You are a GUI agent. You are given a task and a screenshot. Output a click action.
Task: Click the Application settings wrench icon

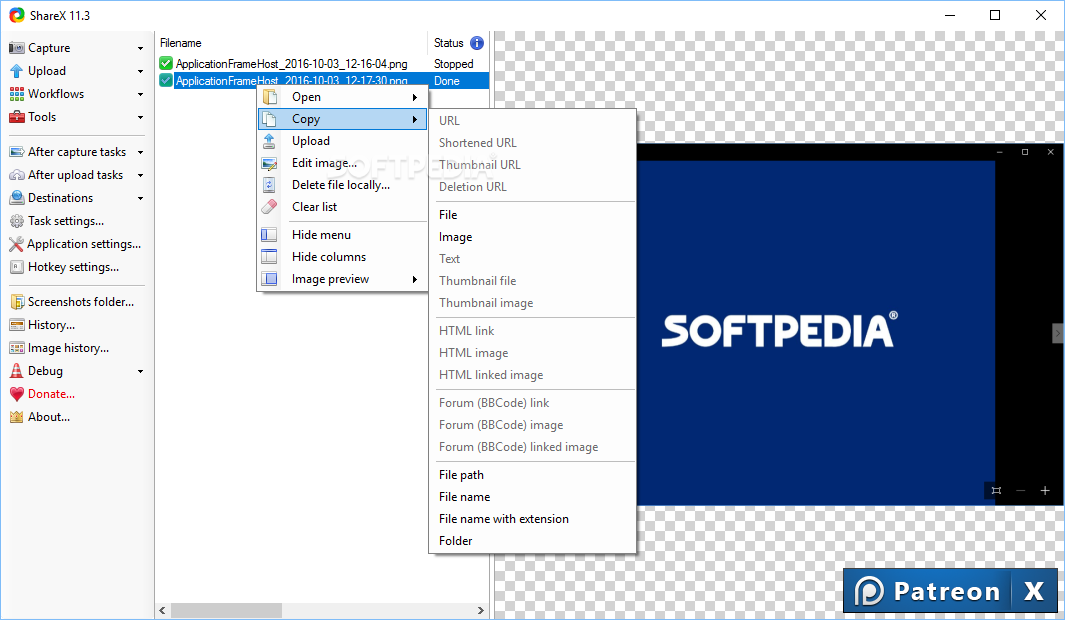pos(16,244)
